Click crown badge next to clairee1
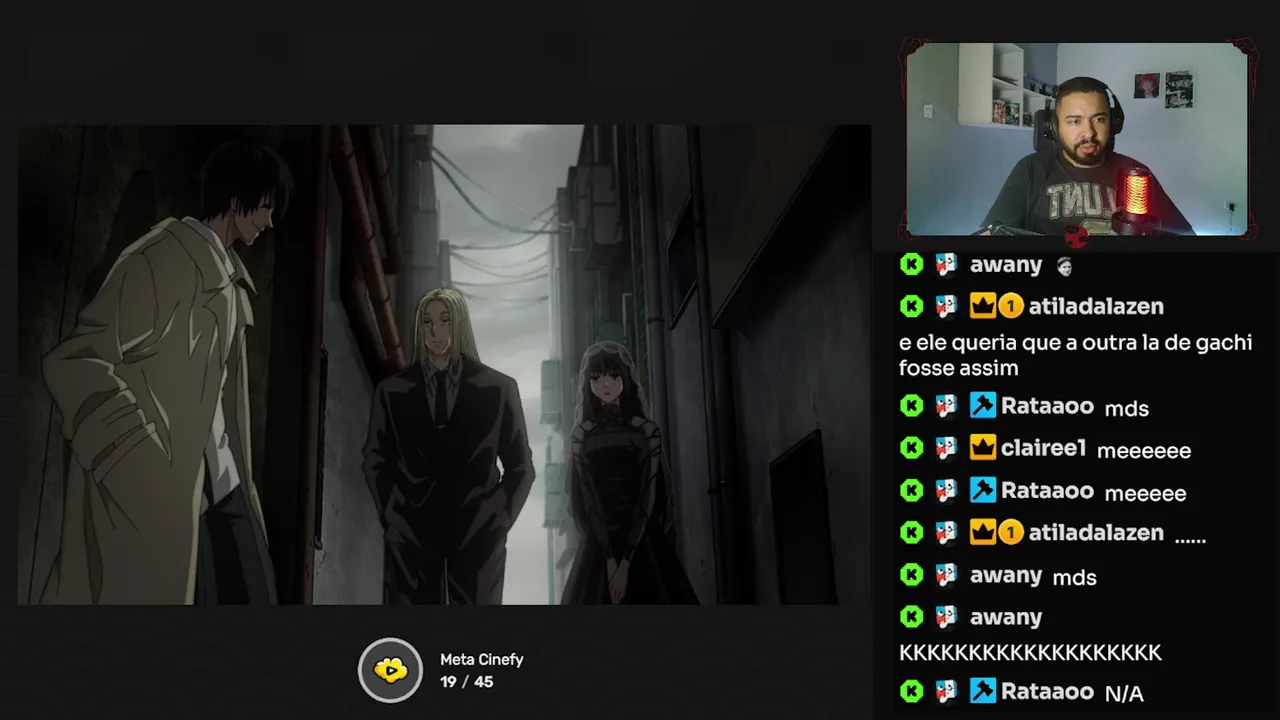 click(982, 448)
